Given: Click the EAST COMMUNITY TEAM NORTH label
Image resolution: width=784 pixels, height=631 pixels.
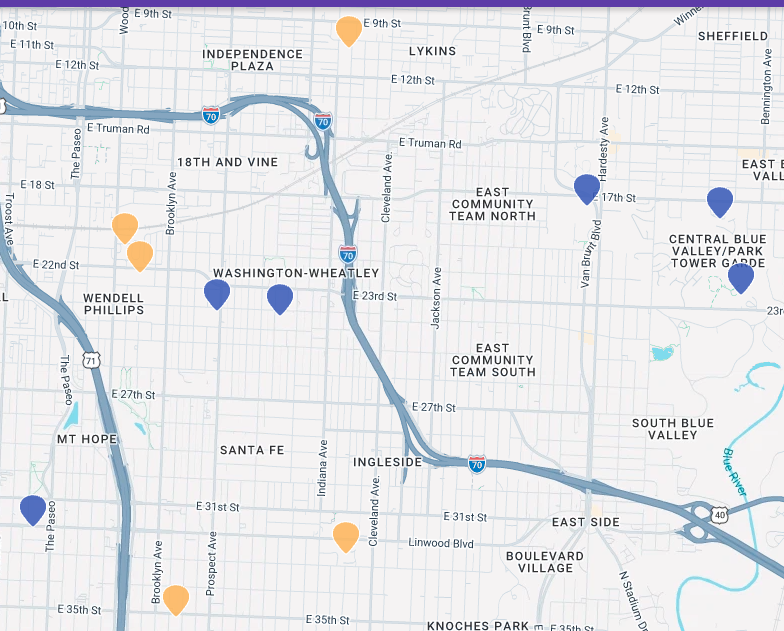Looking at the screenshot, I should click(x=492, y=204).
